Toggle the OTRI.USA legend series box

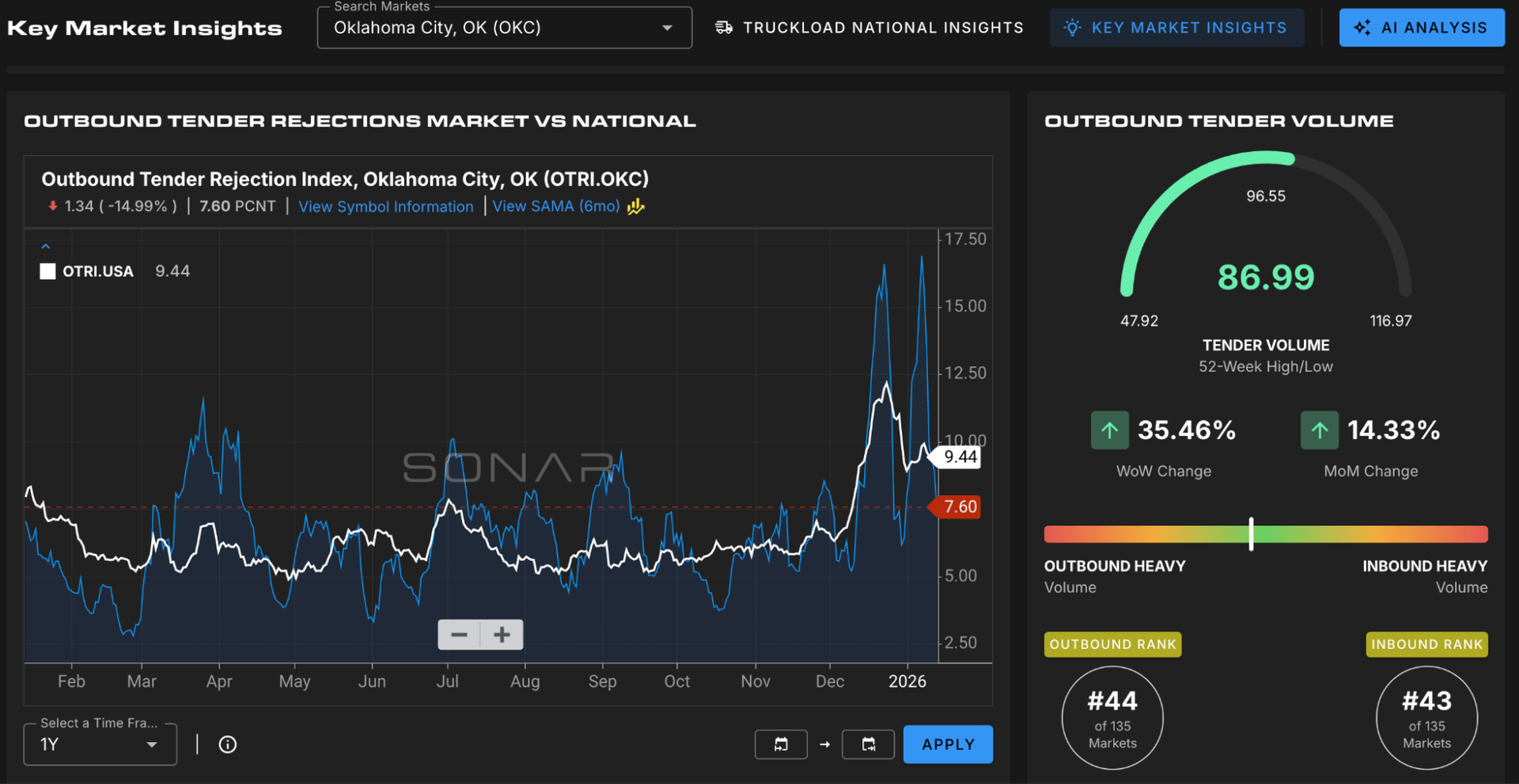[x=47, y=271]
